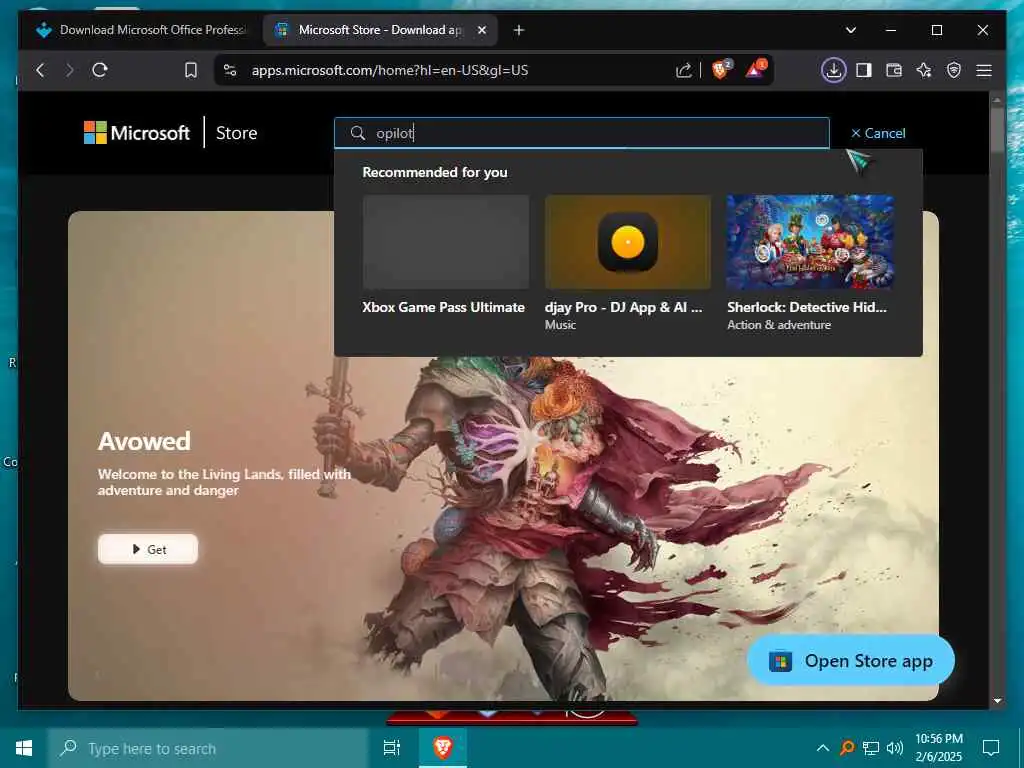Click the taskbar 'Type here to search' box
1024x768 pixels.
pyautogui.click(x=209, y=748)
